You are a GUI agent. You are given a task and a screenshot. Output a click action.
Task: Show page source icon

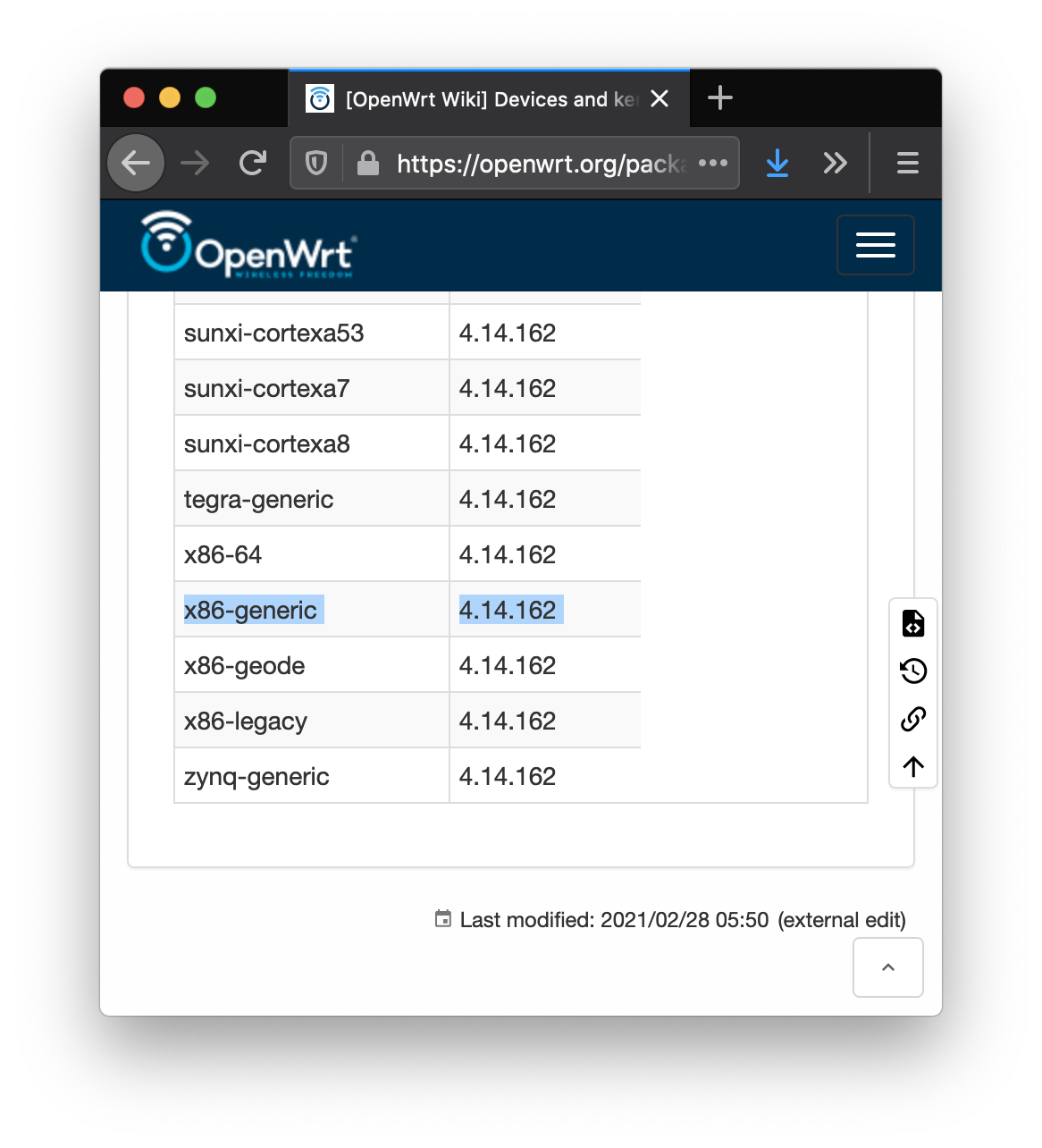point(913,623)
